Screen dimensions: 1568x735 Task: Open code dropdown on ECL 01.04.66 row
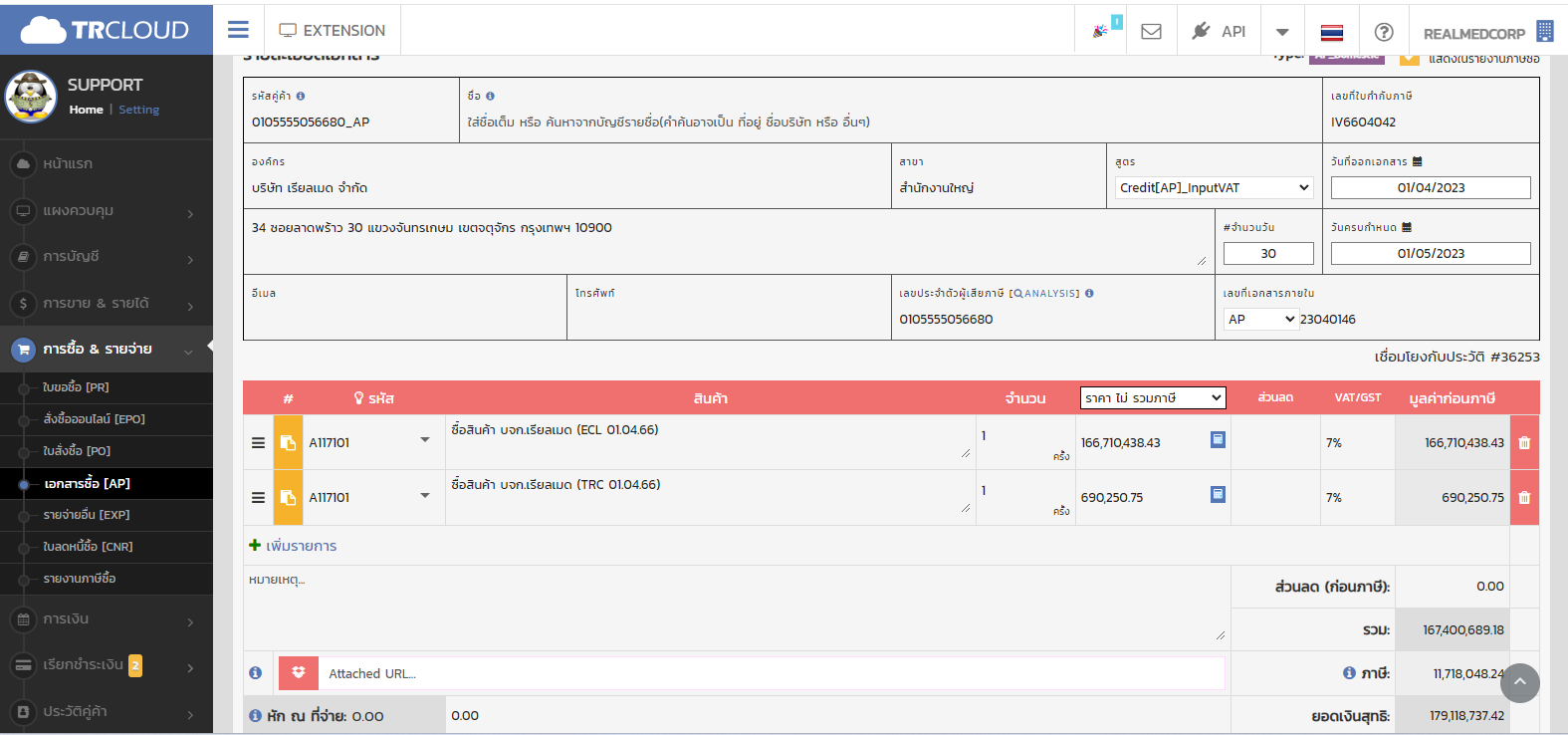tap(425, 440)
